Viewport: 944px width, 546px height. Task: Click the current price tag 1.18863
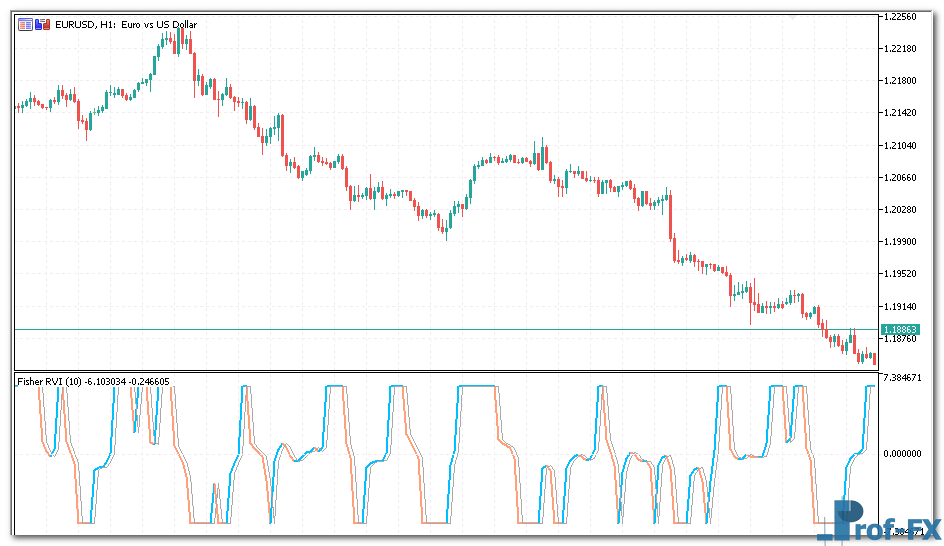[x=900, y=329]
